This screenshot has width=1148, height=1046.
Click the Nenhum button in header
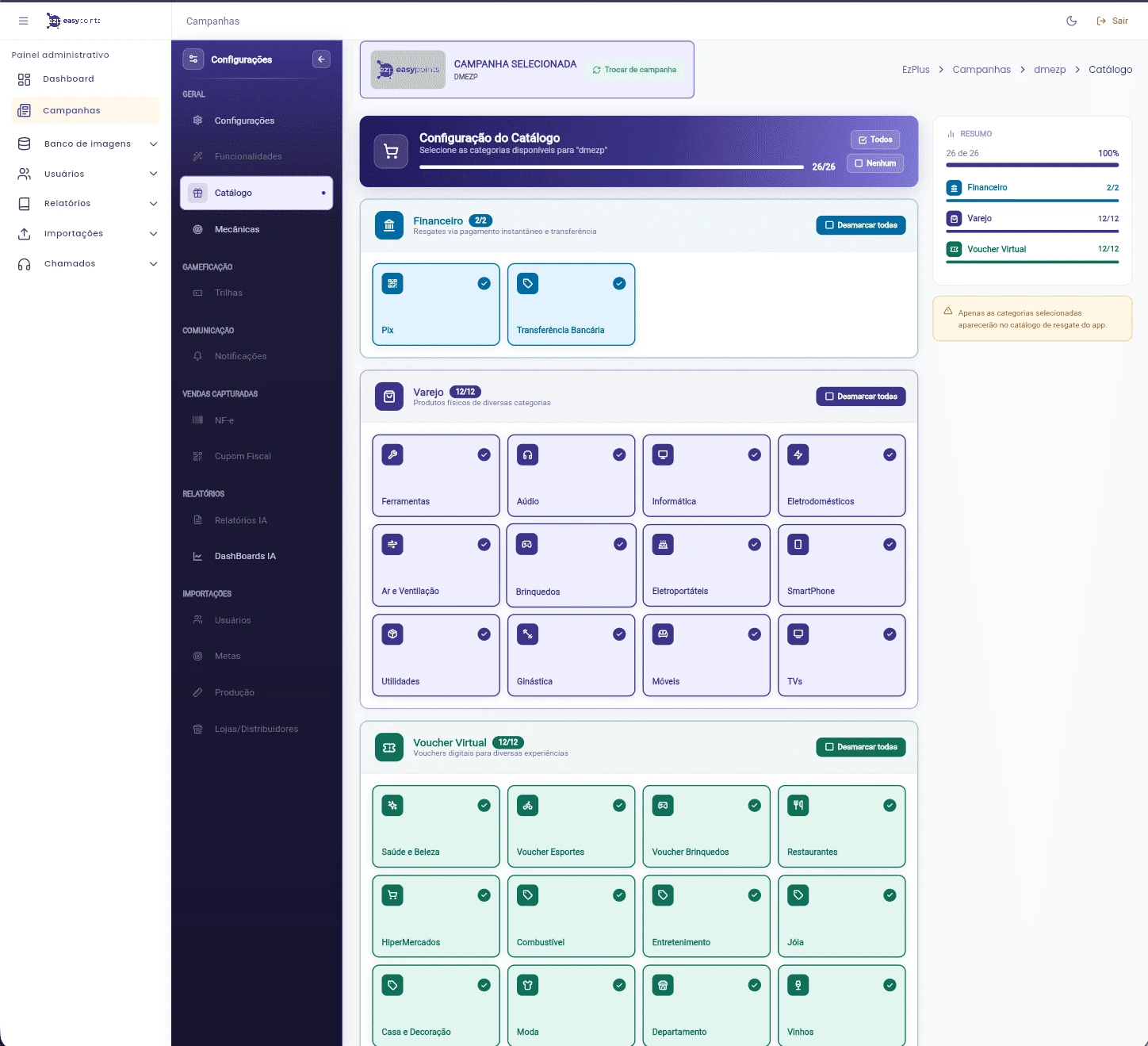tap(875, 163)
